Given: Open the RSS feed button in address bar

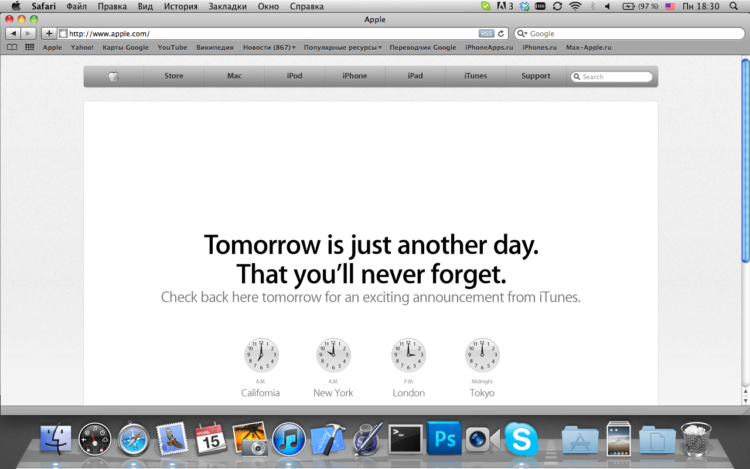Looking at the screenshot, I should pos(486,33).
